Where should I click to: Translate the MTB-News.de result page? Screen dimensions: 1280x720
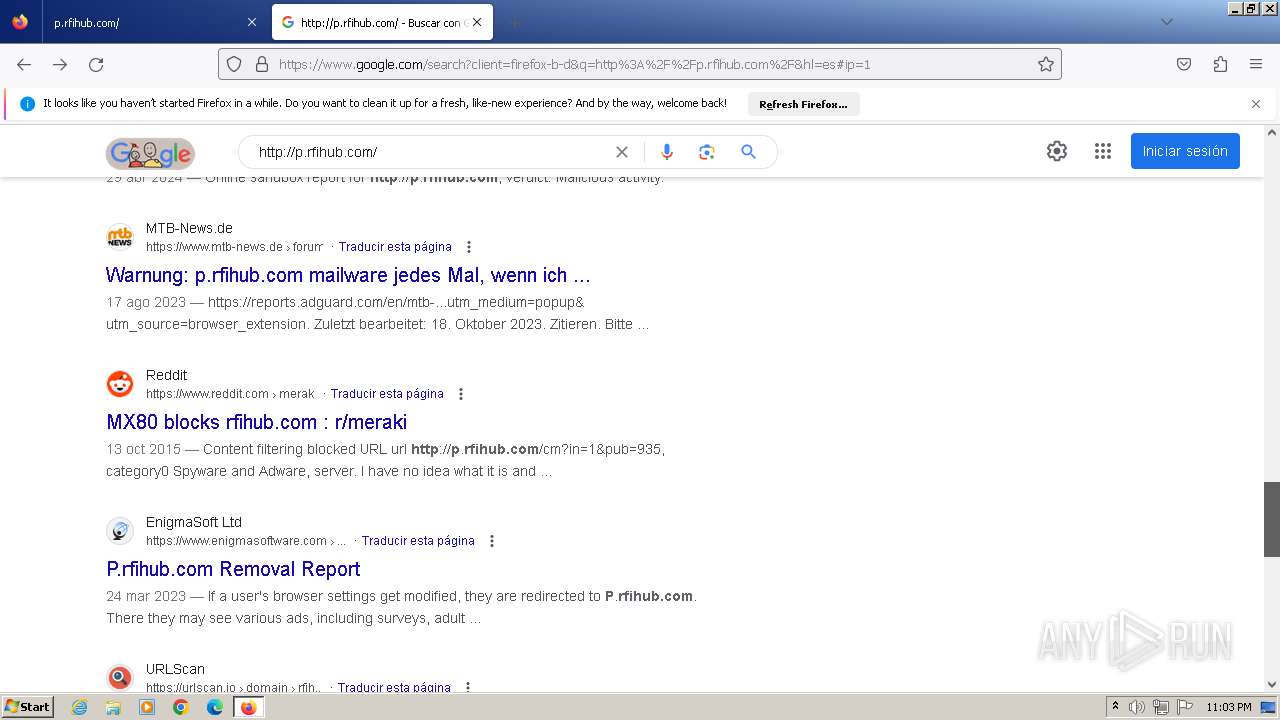pos(395,247)
